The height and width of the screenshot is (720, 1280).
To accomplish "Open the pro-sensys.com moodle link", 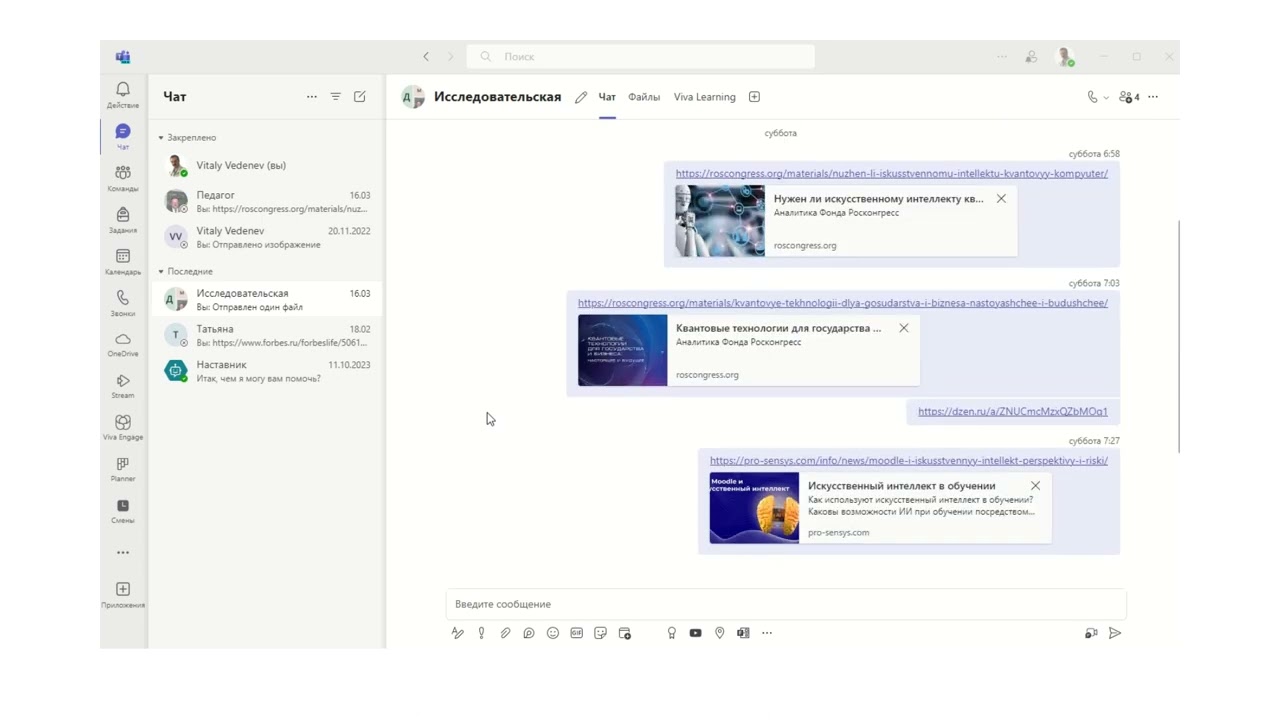I will (908, 461).
